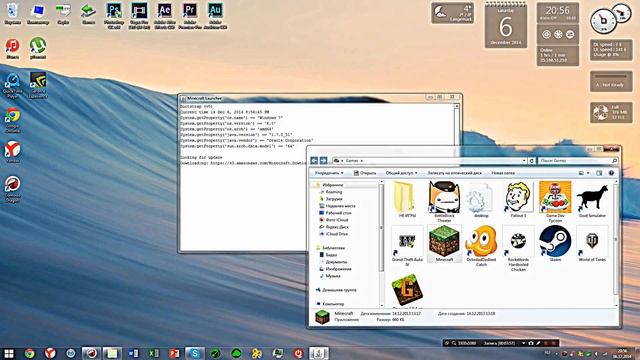Refresh the Games folder view
Viewport: 640px width, 360px height.
(x=531, y=161)
